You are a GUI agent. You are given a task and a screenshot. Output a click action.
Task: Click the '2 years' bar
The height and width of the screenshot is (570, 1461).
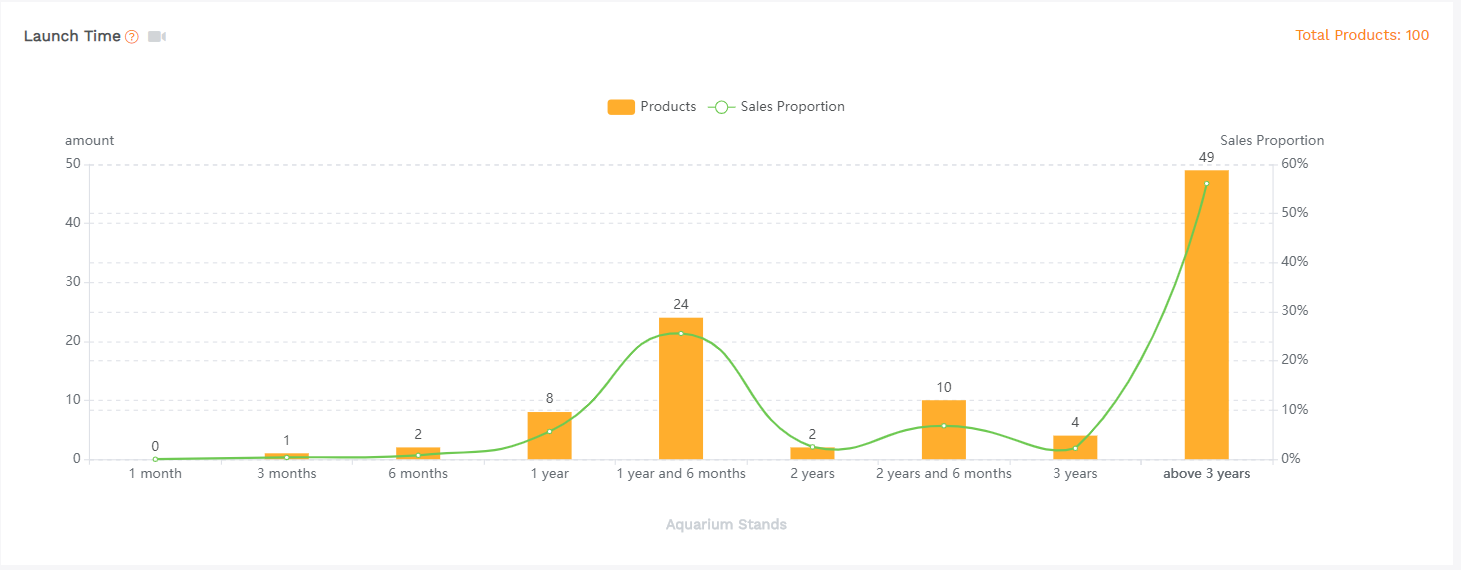click(812, 453)
